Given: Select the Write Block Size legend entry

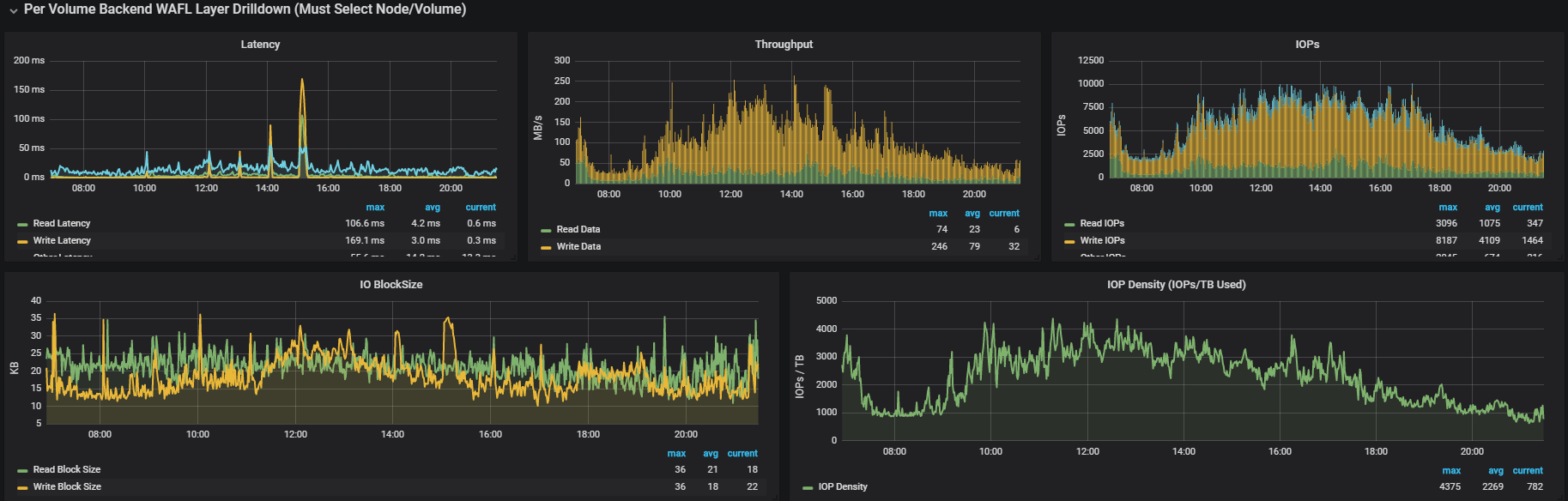Looking at the screenshot, I should click(x=67, y=487).
